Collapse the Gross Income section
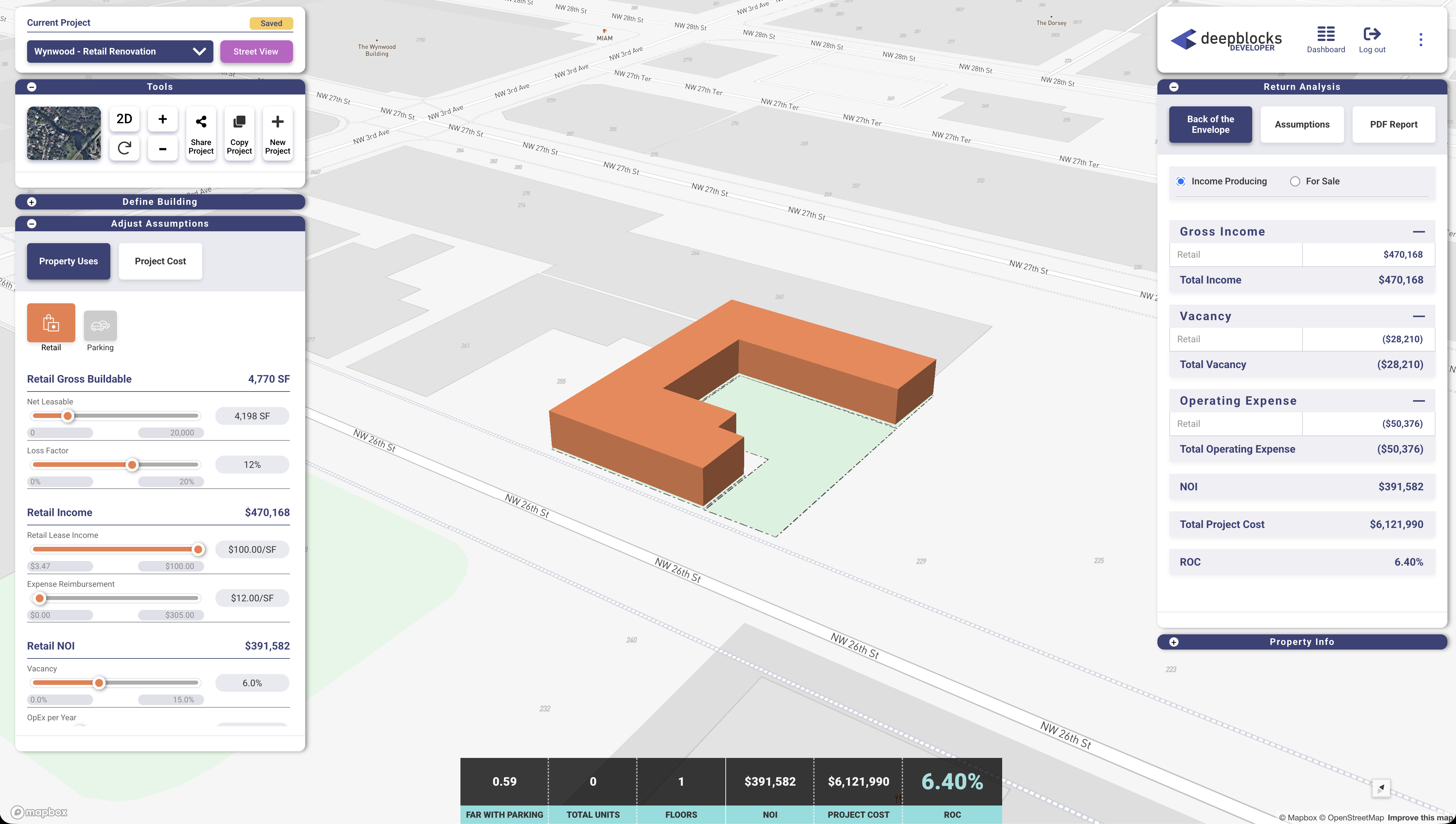Viewport: 1456px width, 824px height. pos(1418,232)
